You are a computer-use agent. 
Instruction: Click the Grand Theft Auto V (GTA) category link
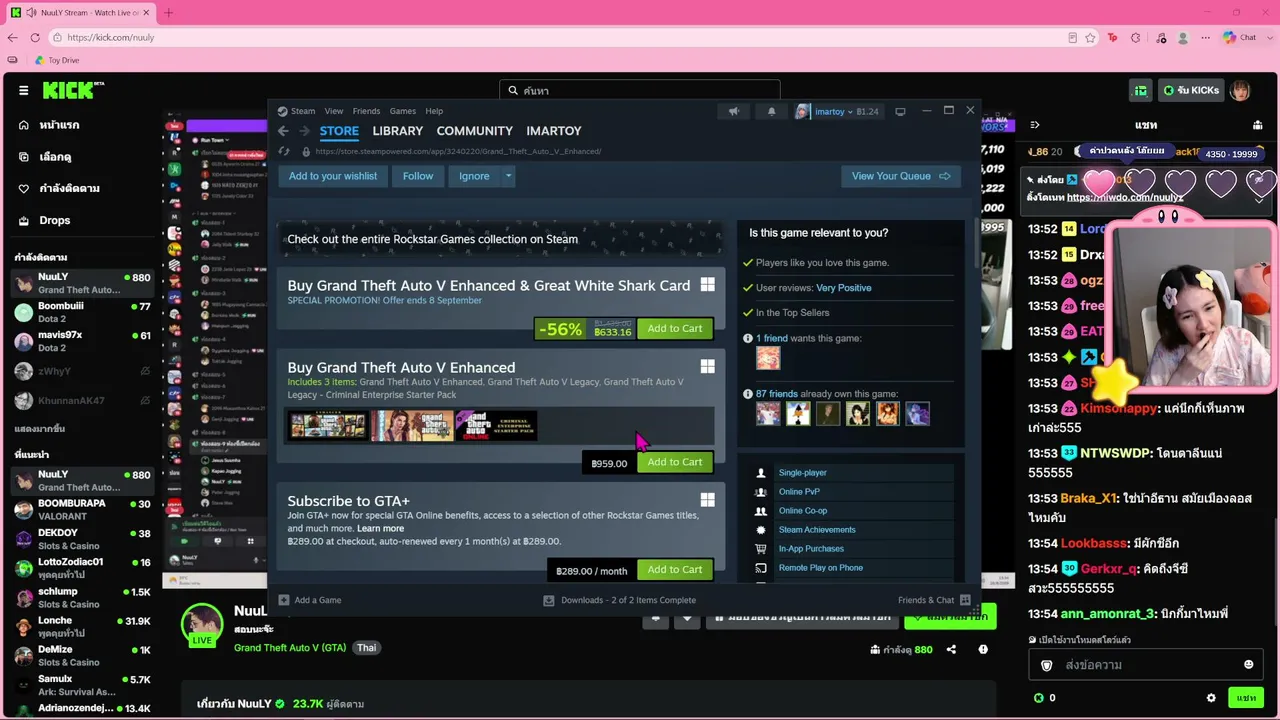pyautogui.click(x=290, y=648)
